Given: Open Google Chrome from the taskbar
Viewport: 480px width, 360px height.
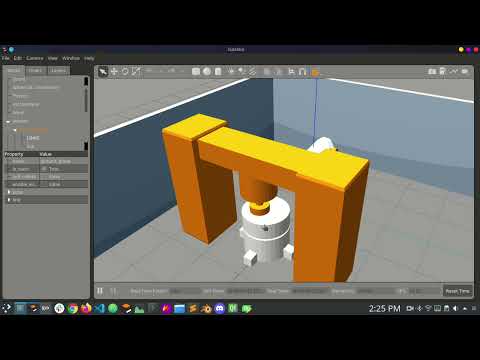Looking at the screenshot, I should point(72,309).
